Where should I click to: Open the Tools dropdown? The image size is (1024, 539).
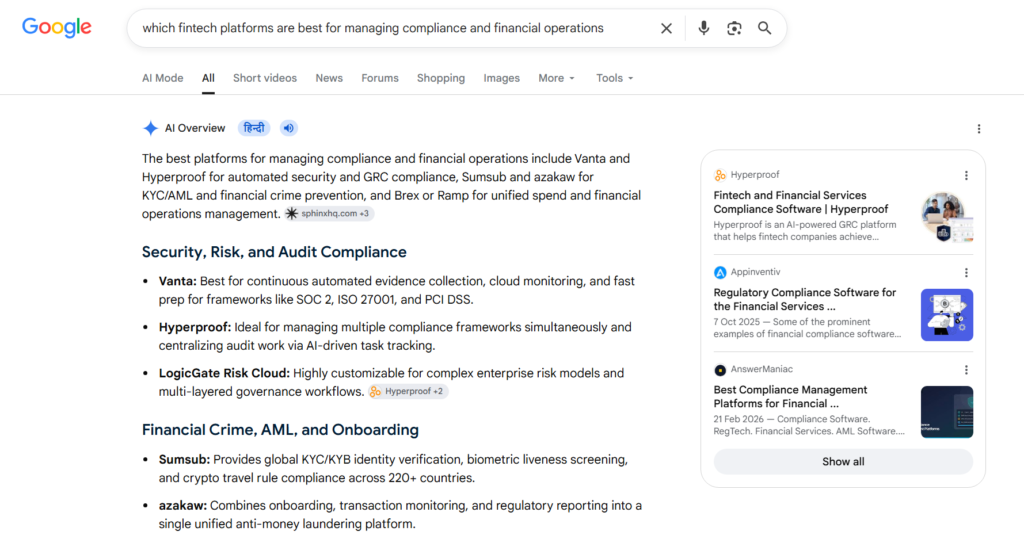[615, 78]
